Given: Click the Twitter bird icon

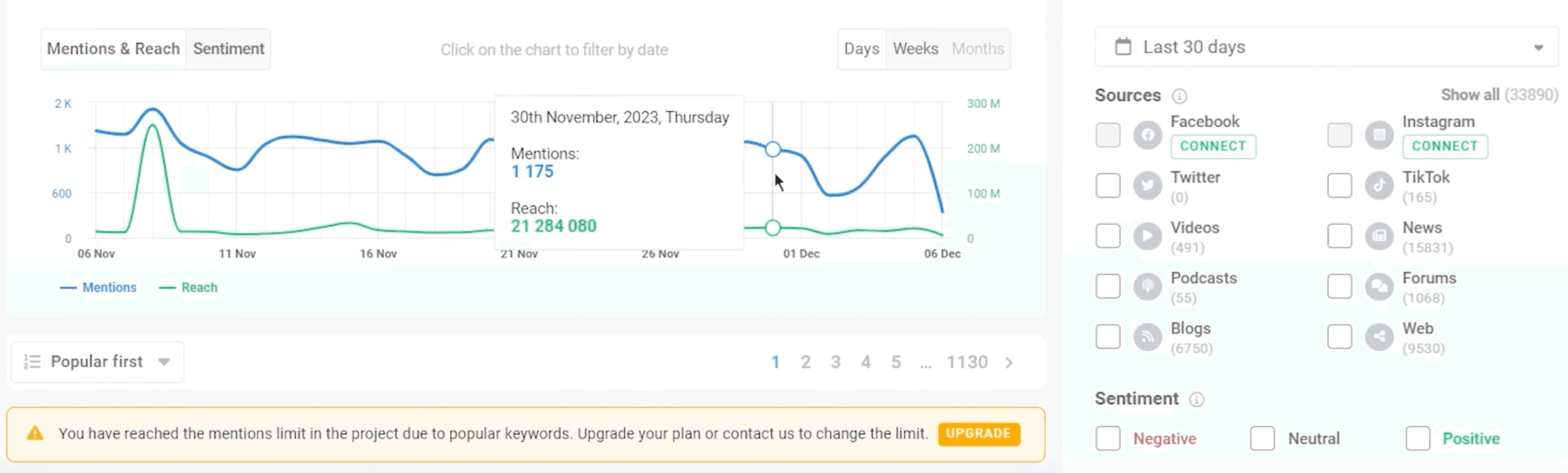Looking at the screenshot, I should [x=1148, y=185].
